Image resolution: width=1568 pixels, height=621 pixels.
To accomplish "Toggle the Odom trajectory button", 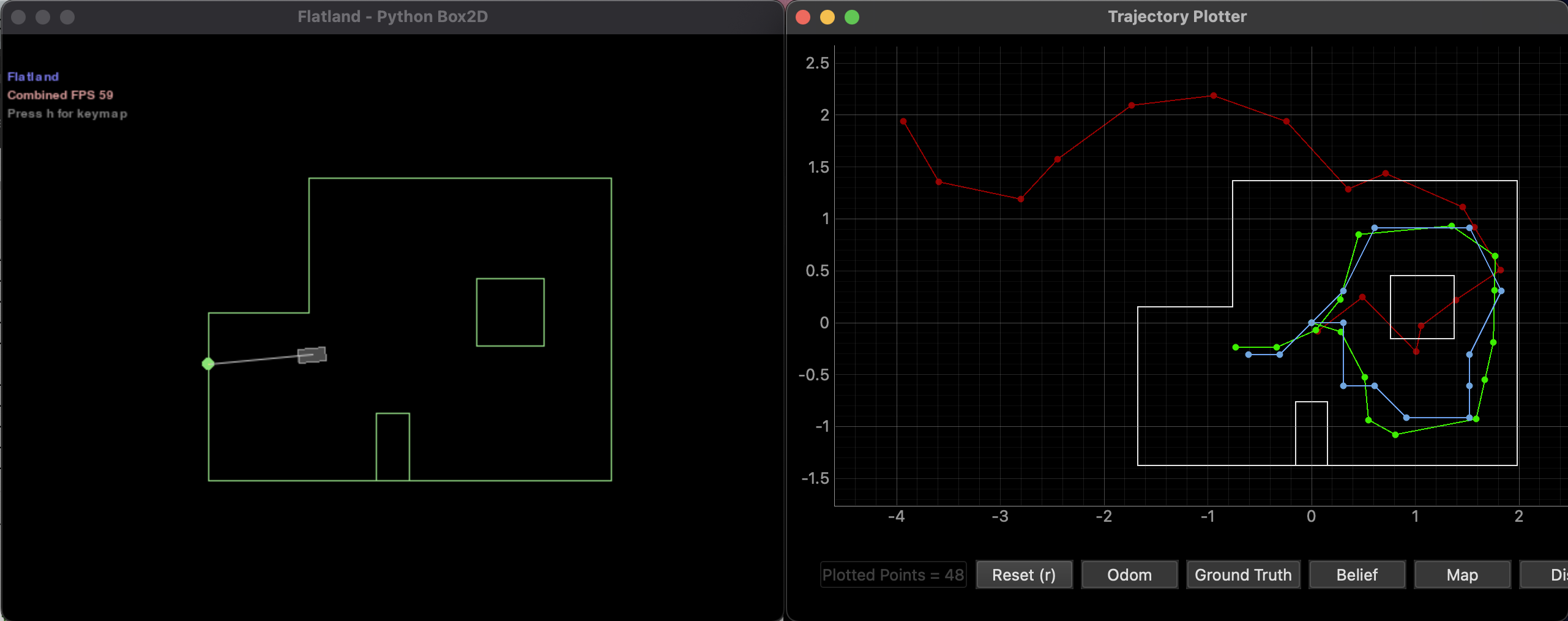I will [1129, 574].
